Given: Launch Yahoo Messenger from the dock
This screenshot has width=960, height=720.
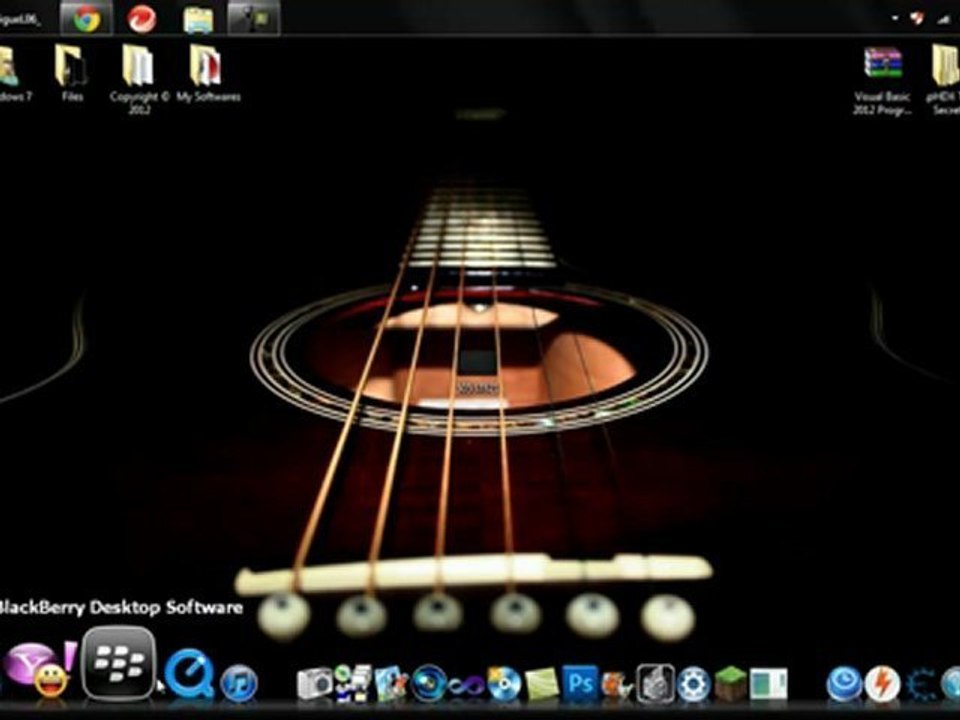Looking at the screenshot, I should coord(41,669).
